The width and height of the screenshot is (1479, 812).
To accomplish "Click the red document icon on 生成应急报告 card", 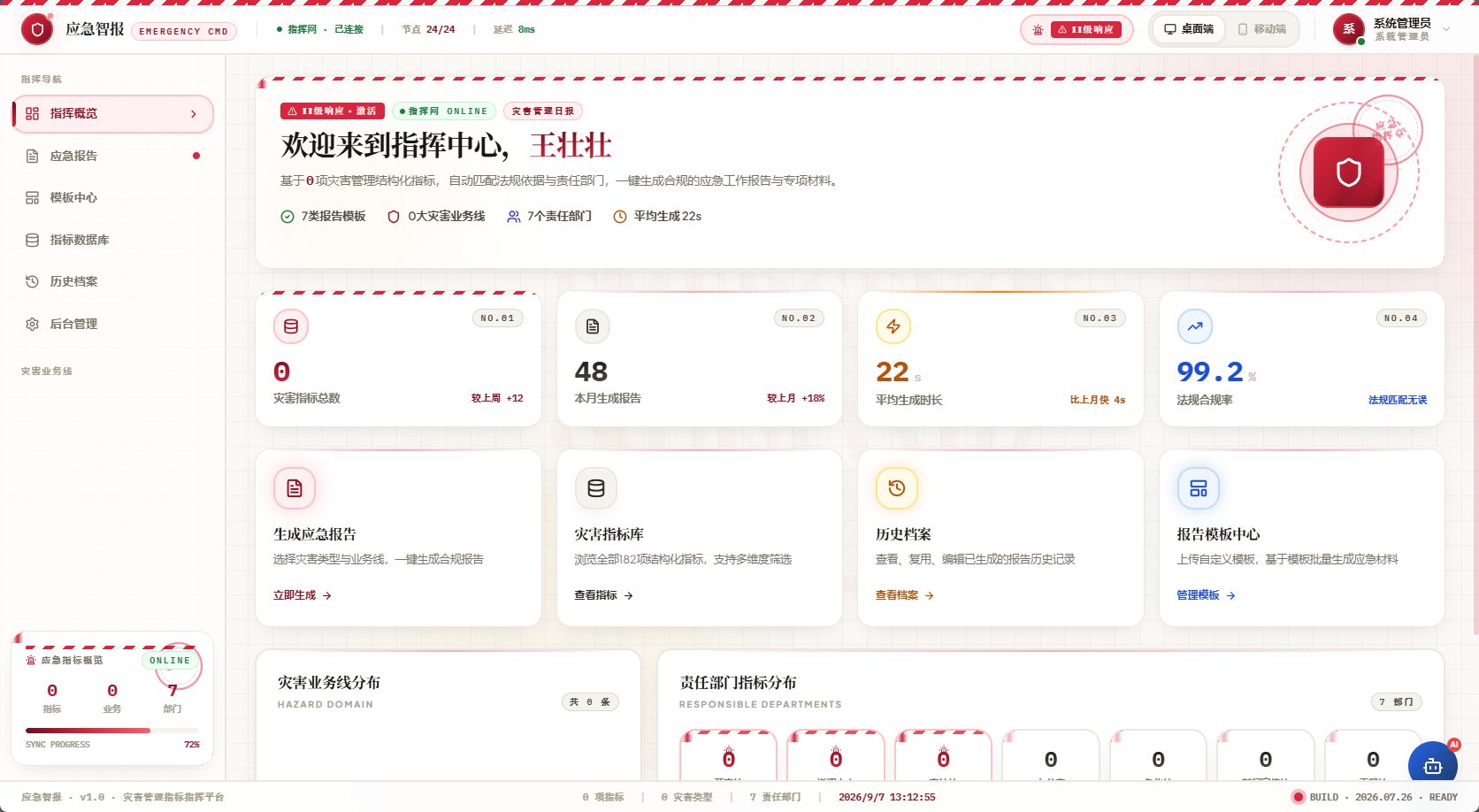I will coord(295,488).
